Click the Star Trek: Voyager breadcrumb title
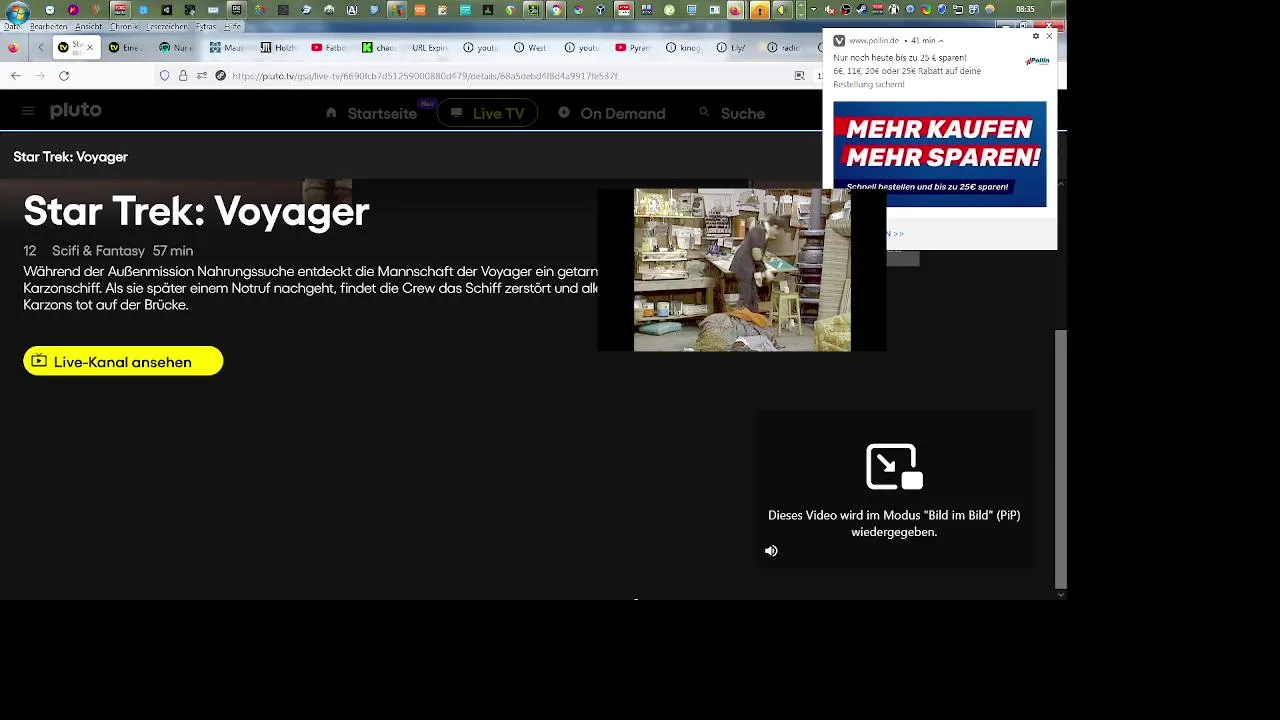 [x=70, y=157]
